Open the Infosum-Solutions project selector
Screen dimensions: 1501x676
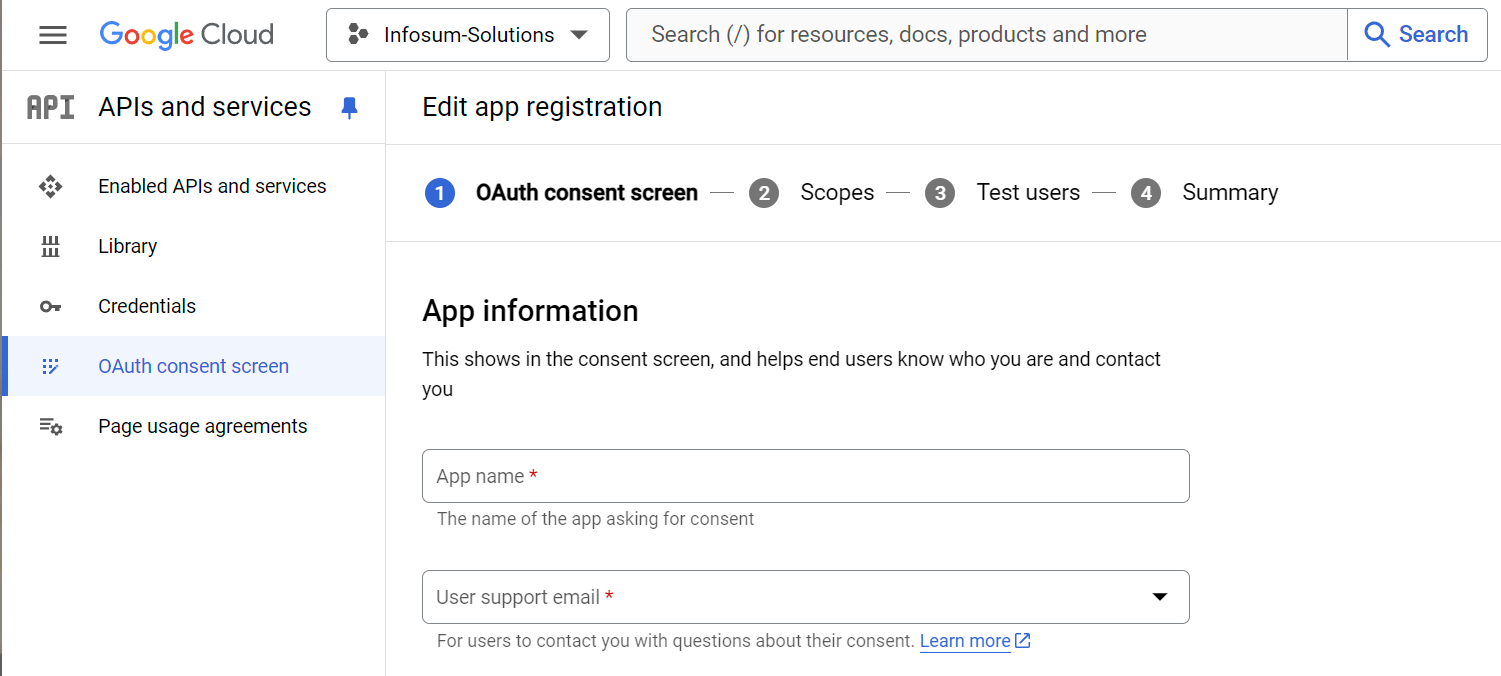(x=467, y=35)
